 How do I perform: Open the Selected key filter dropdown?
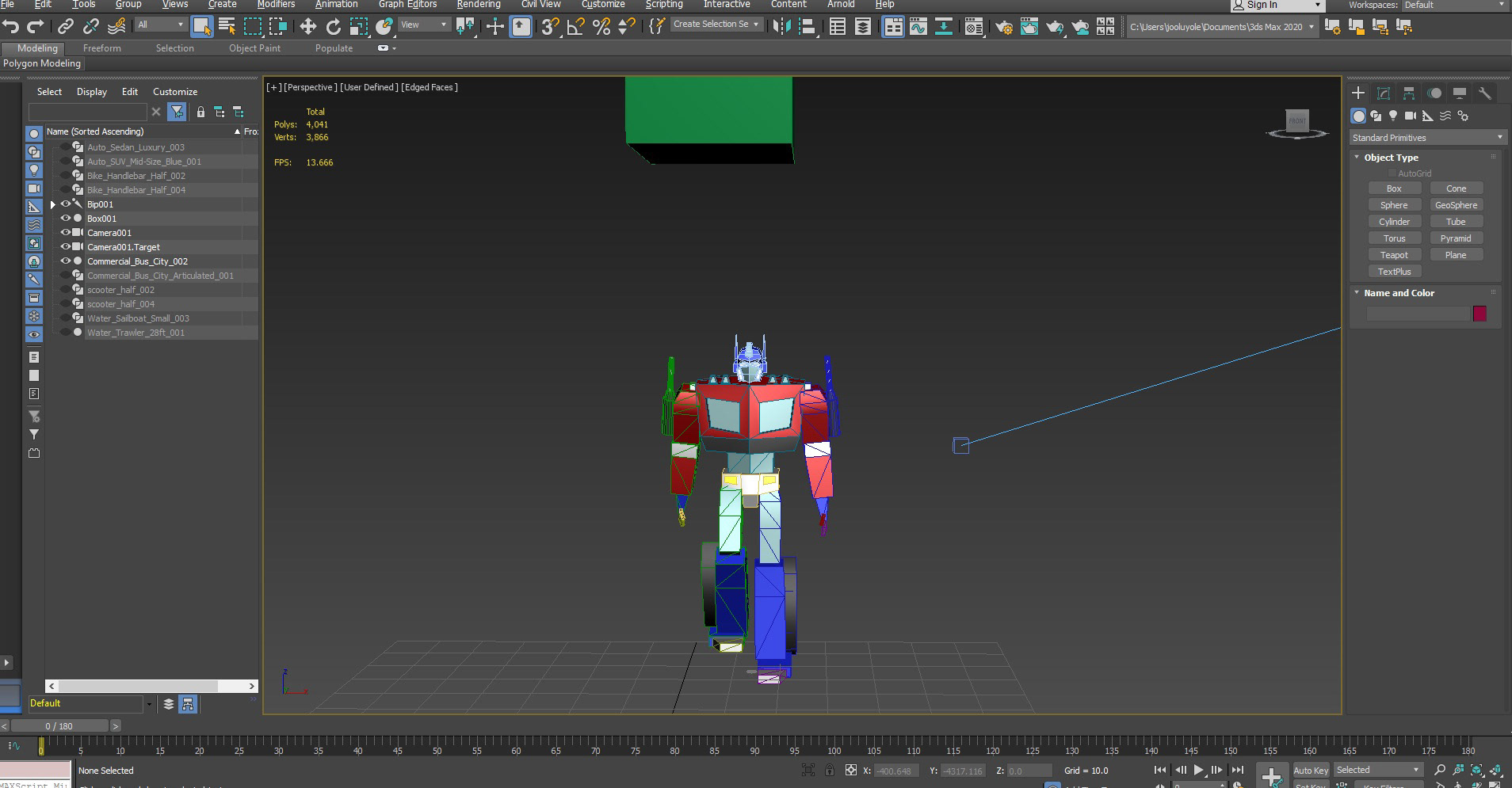tap(1378, 770)
